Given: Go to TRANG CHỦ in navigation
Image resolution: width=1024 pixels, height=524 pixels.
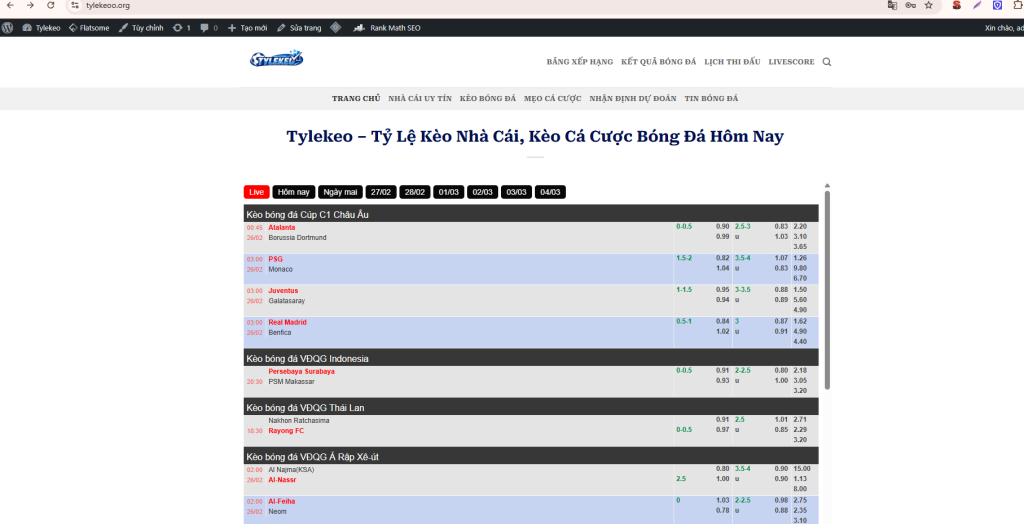Looking at the screenshot, I should (356, 99).
